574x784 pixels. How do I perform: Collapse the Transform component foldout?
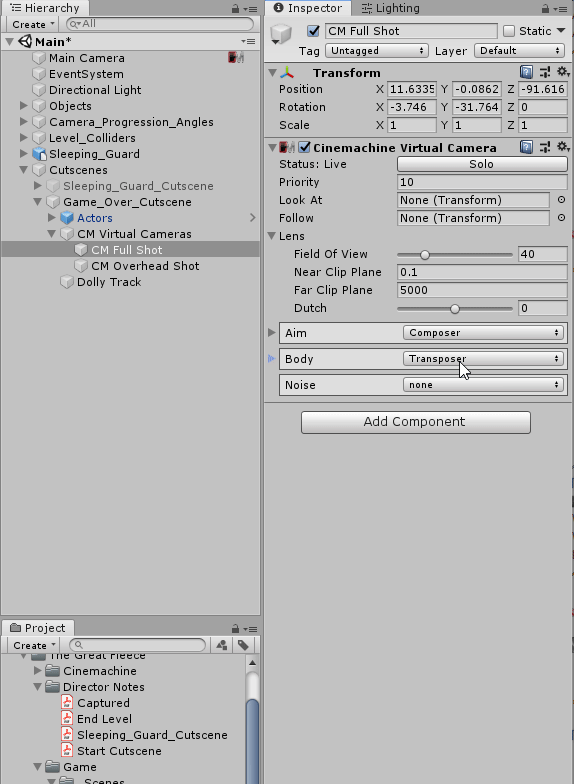(272, 72)
